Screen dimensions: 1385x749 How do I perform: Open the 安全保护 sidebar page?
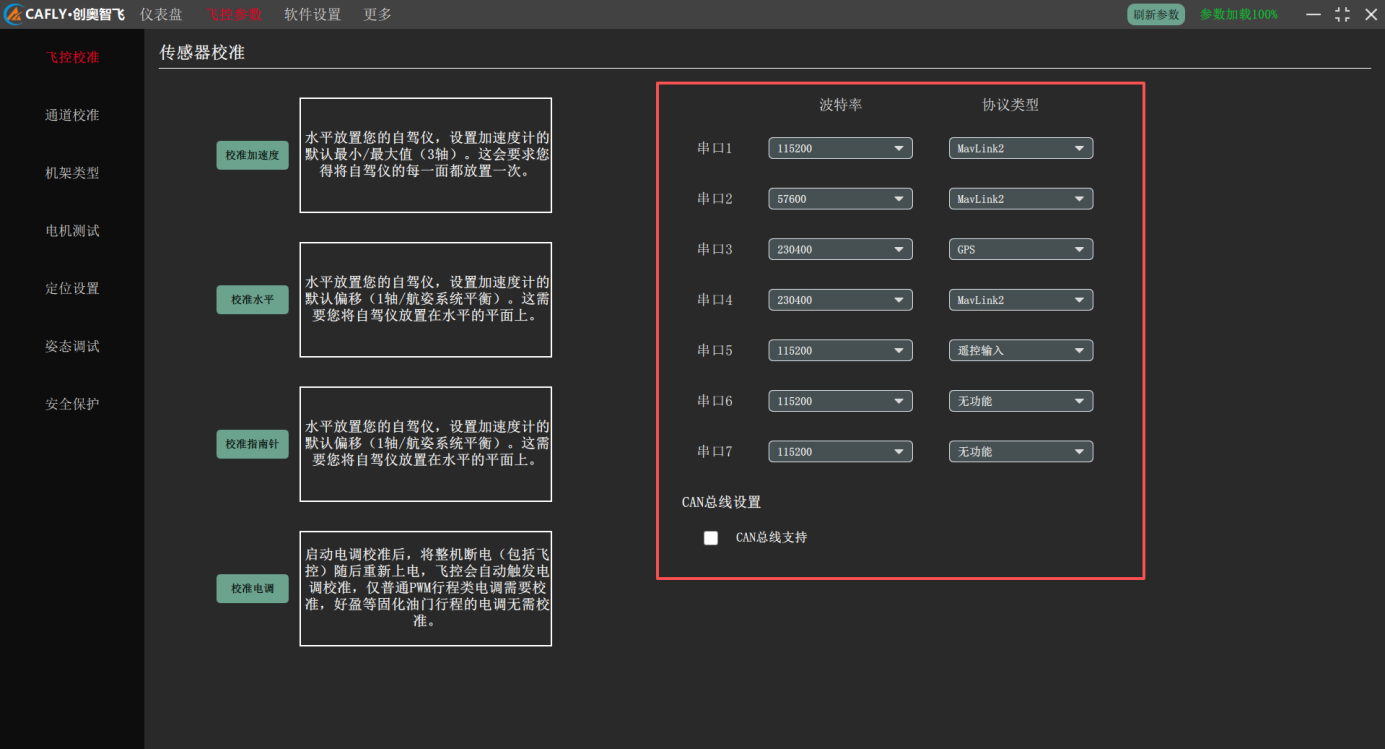click(72, 405)
